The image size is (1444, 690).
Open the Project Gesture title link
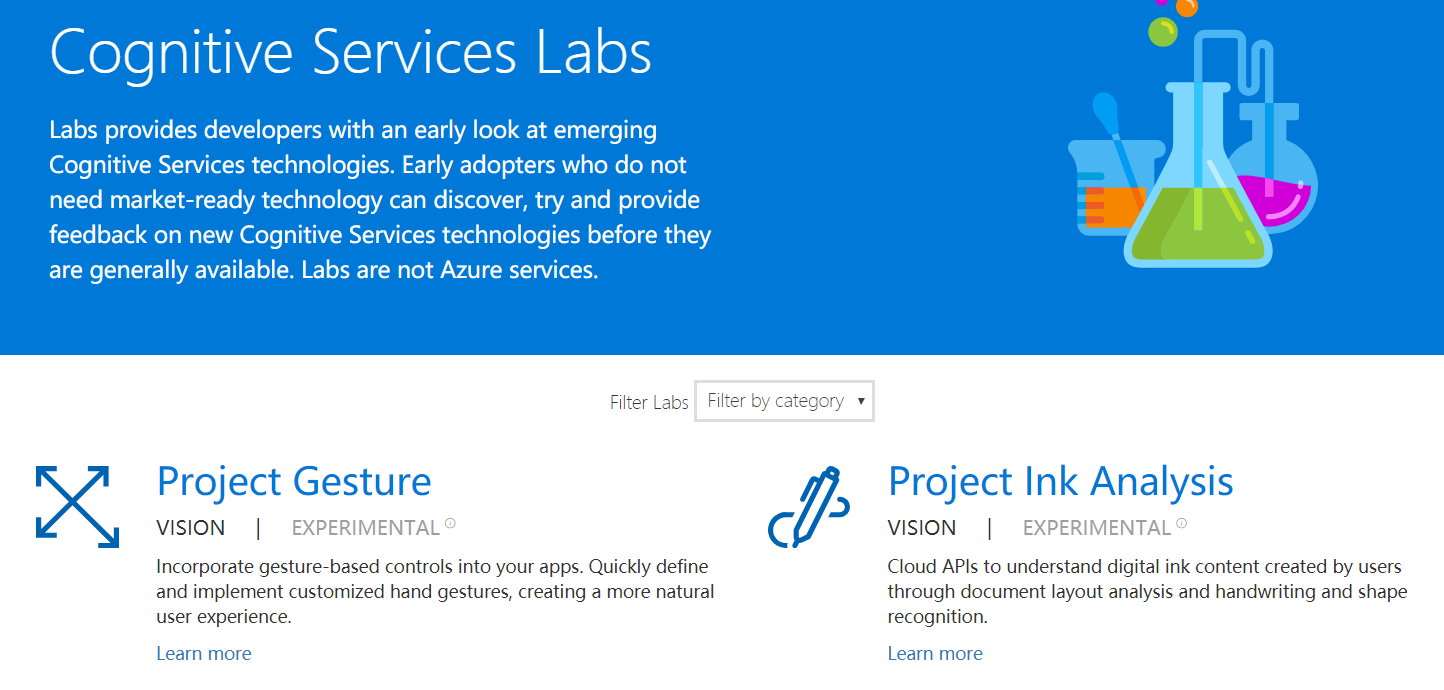pyautogui.click(x=294, y=482)
